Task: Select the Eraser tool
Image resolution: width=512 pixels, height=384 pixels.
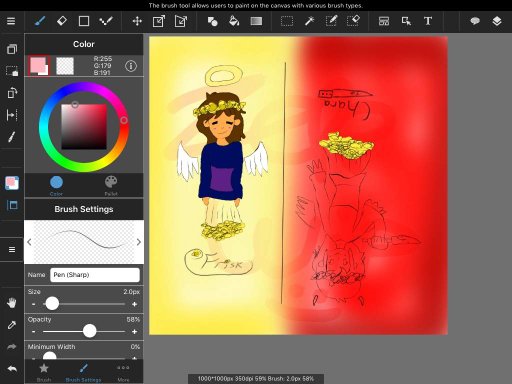Action: click(62, 21)
